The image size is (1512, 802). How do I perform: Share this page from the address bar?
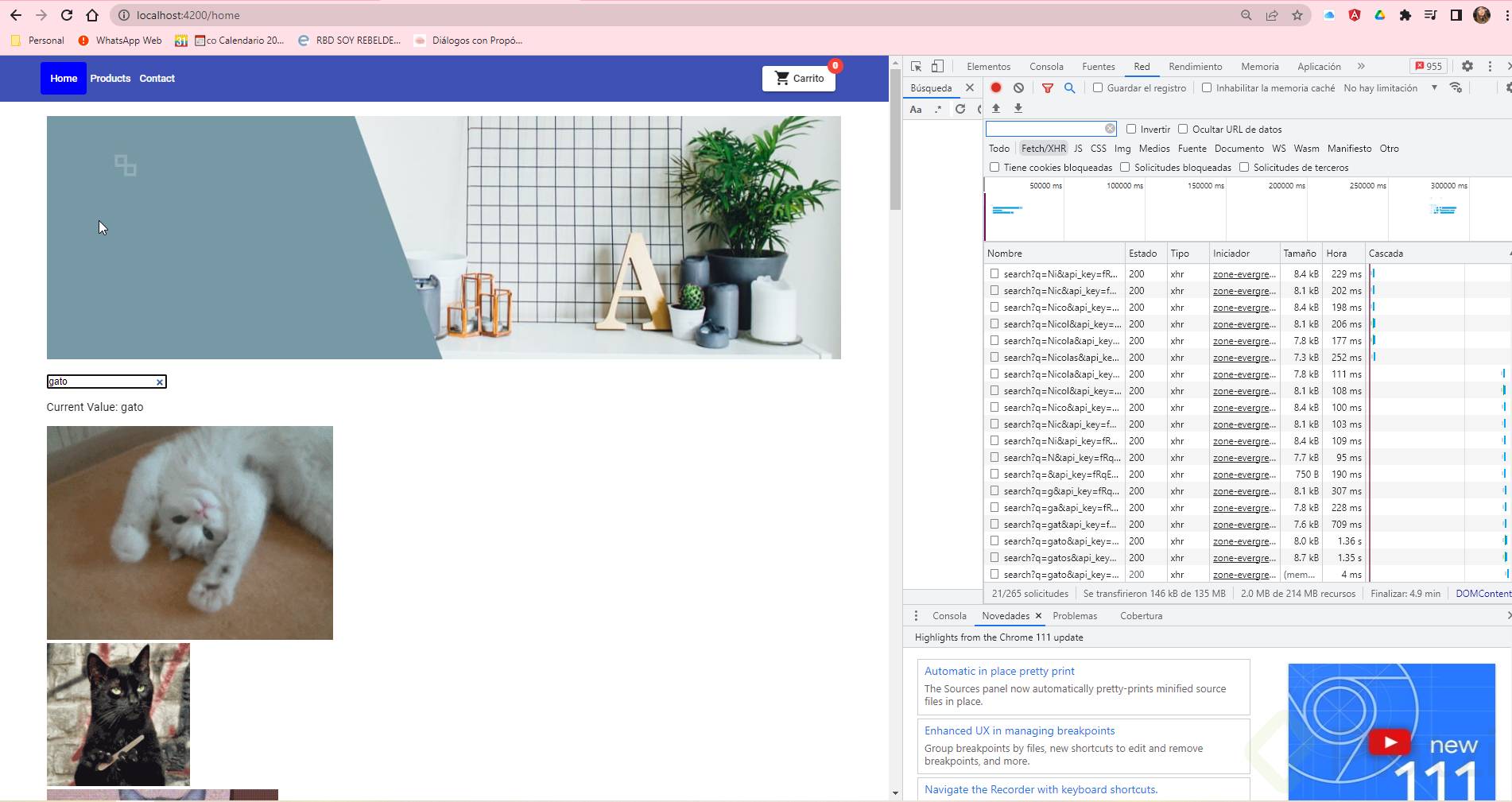pyautogui.click(x=1272, y=15)
